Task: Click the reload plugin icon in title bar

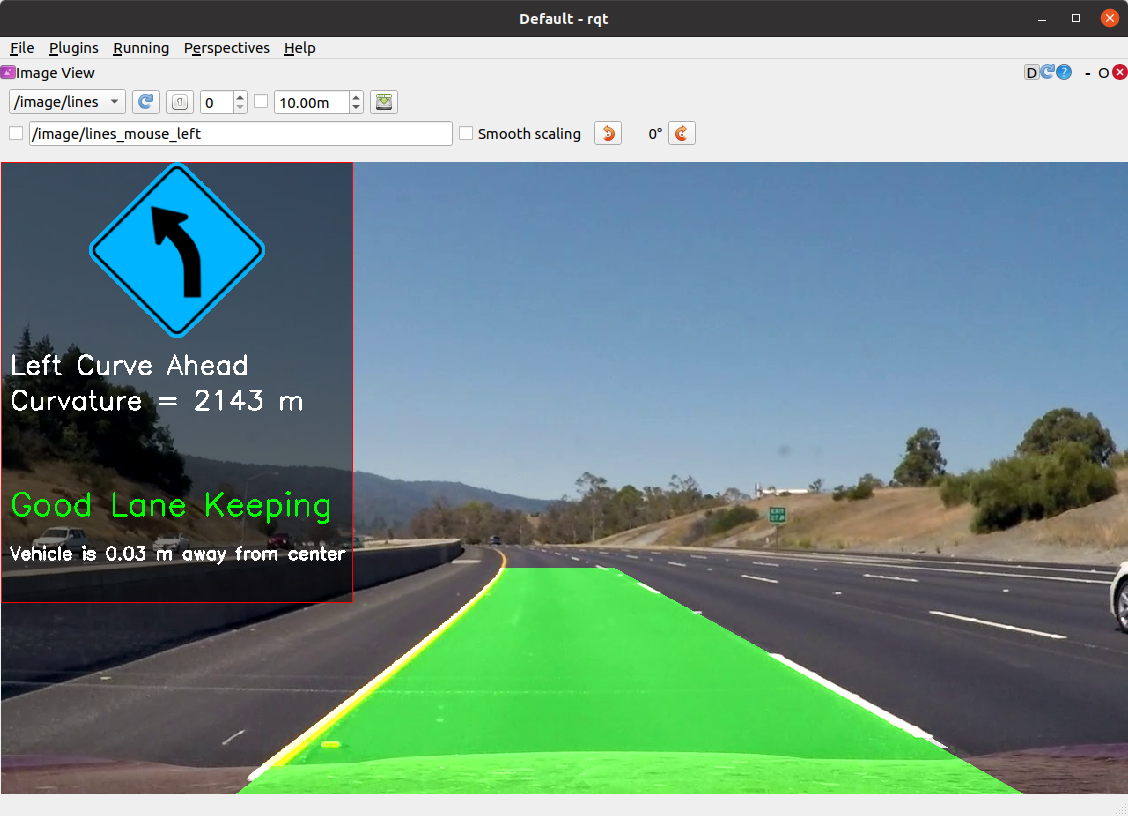Action: 1047,72
